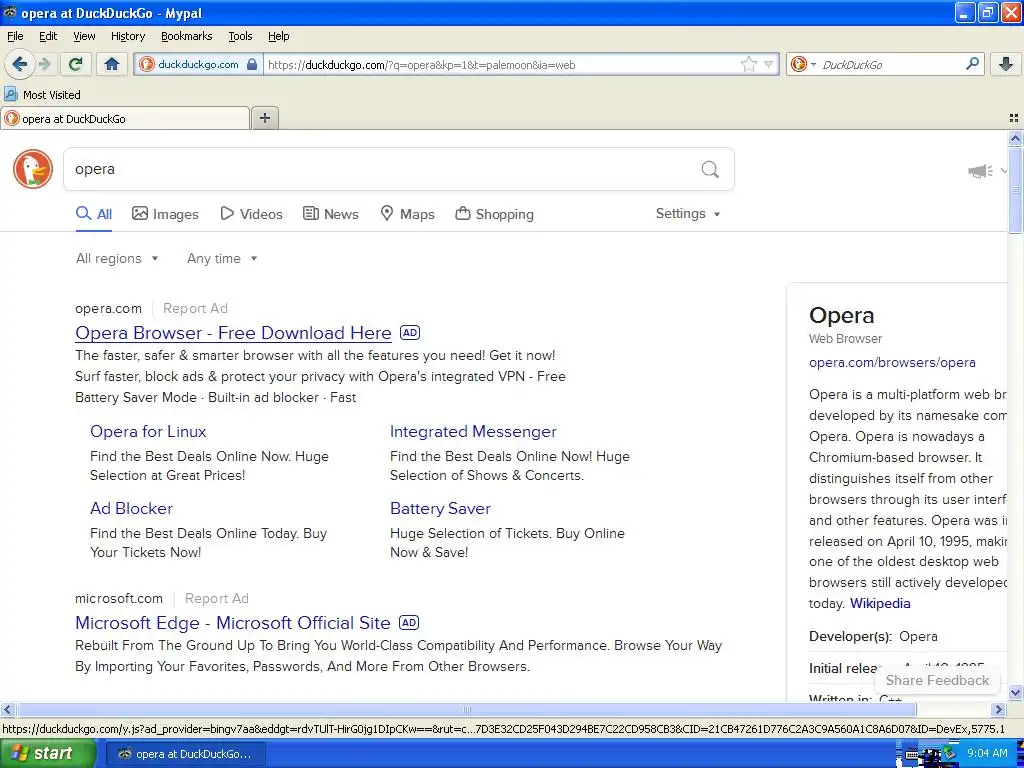The width and height of the screenshot is (1024, 768).
Task: Click the DuckDuckGo toolbar search field
Action: click(x=889, y=65)
